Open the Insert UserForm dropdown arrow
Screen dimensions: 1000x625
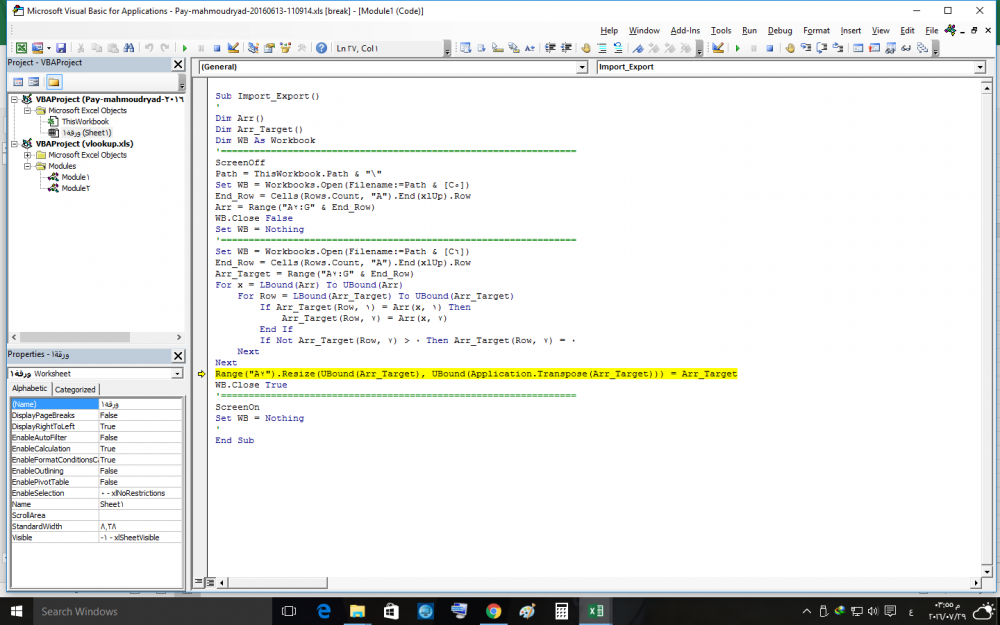tap(48, 48)
